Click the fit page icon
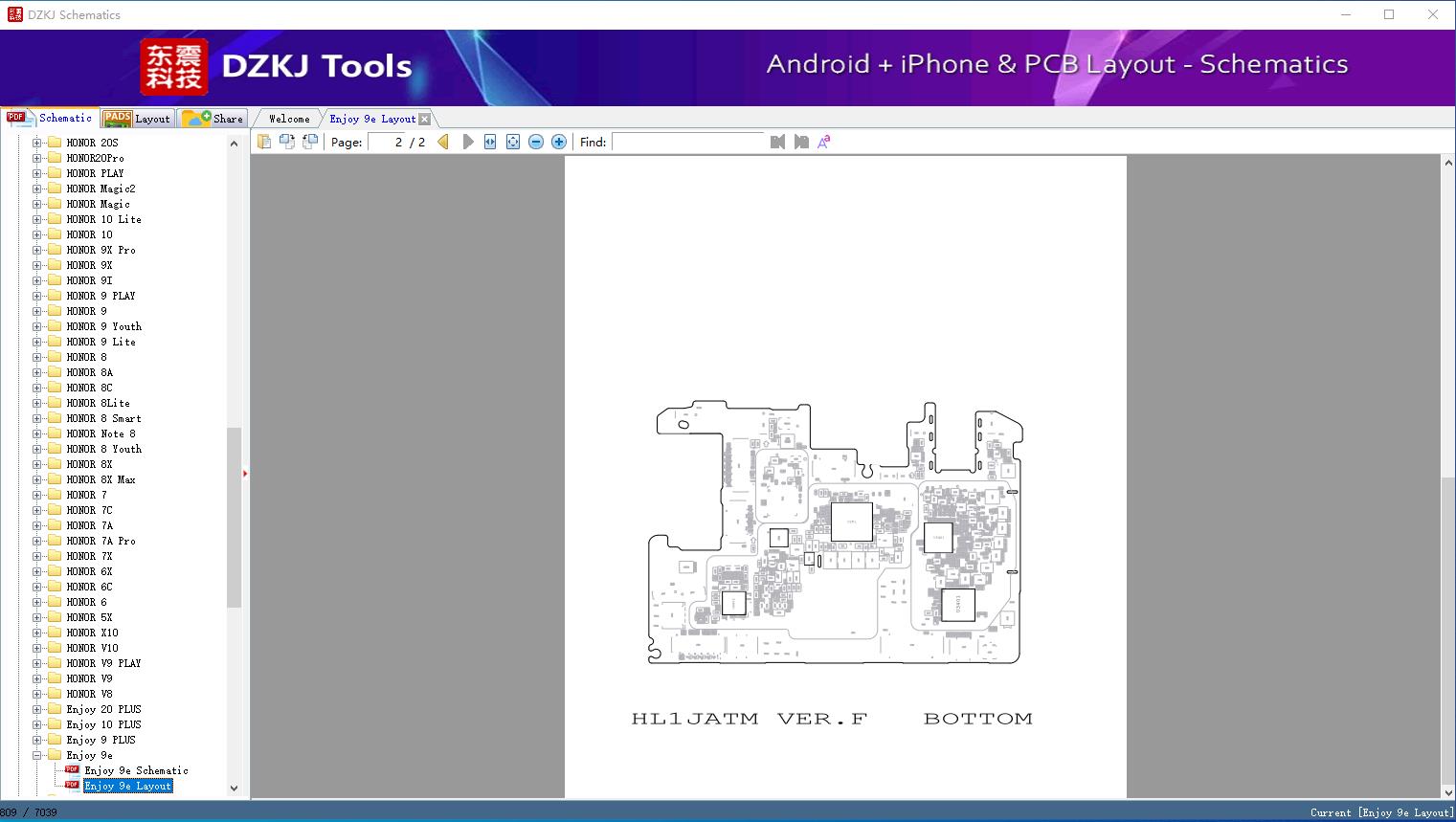Viewport: 1456px width, 822px height. (513, 142)
